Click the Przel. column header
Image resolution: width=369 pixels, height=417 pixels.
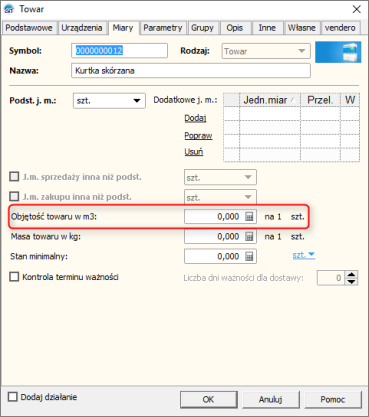coord(320,100)
